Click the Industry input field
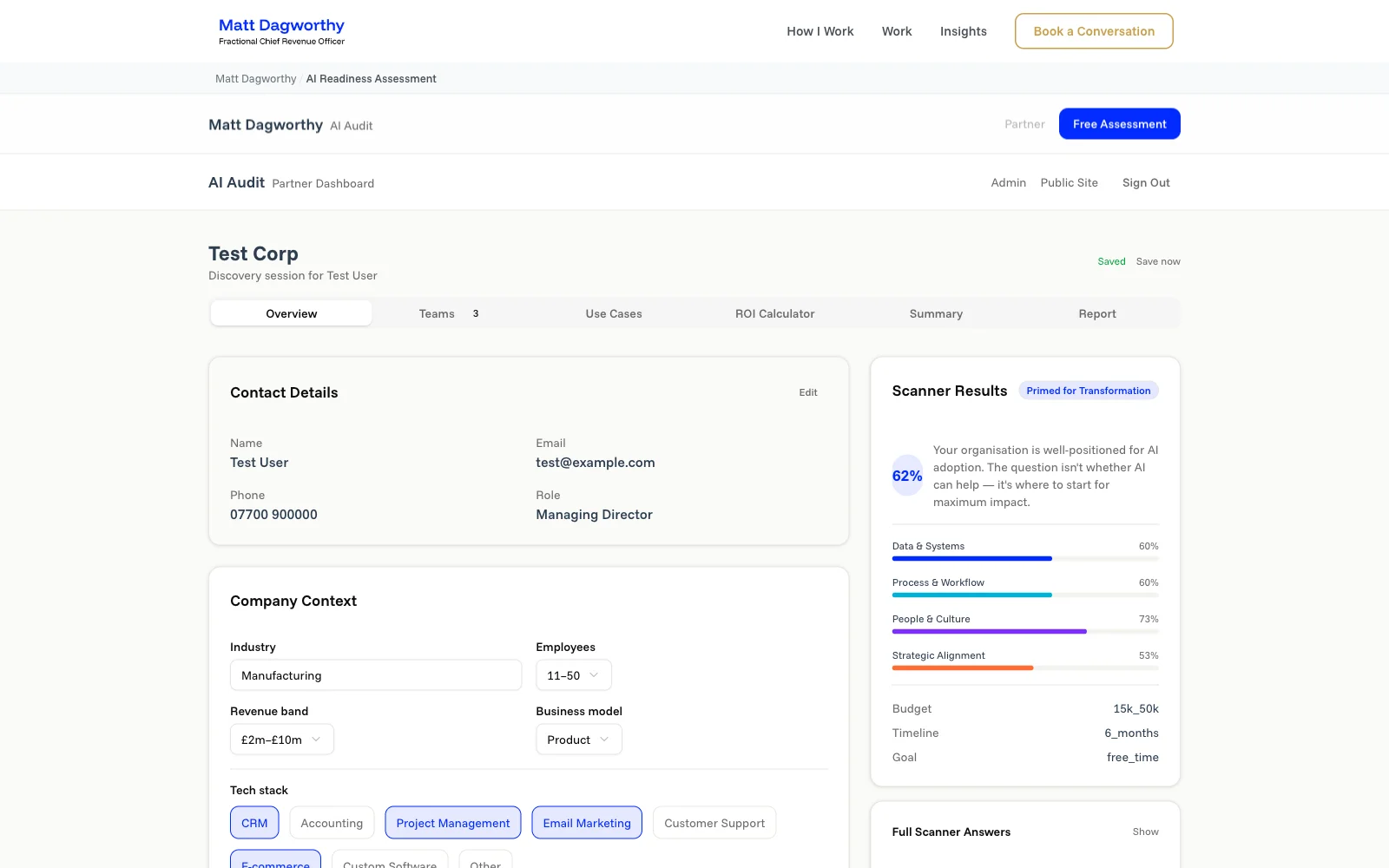Image resolution: width=1389 pixels, height=868 pixels. coord(375,674)
